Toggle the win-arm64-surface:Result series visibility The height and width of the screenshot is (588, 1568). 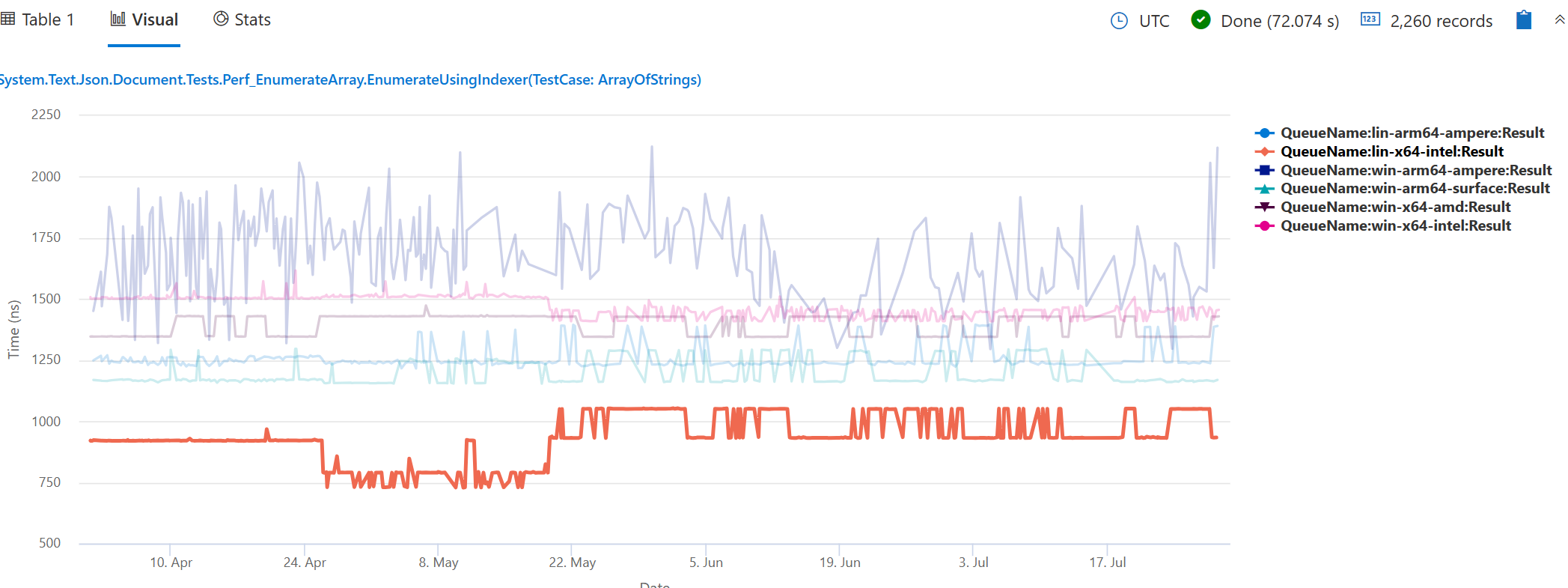click(x=1416, y=188)
